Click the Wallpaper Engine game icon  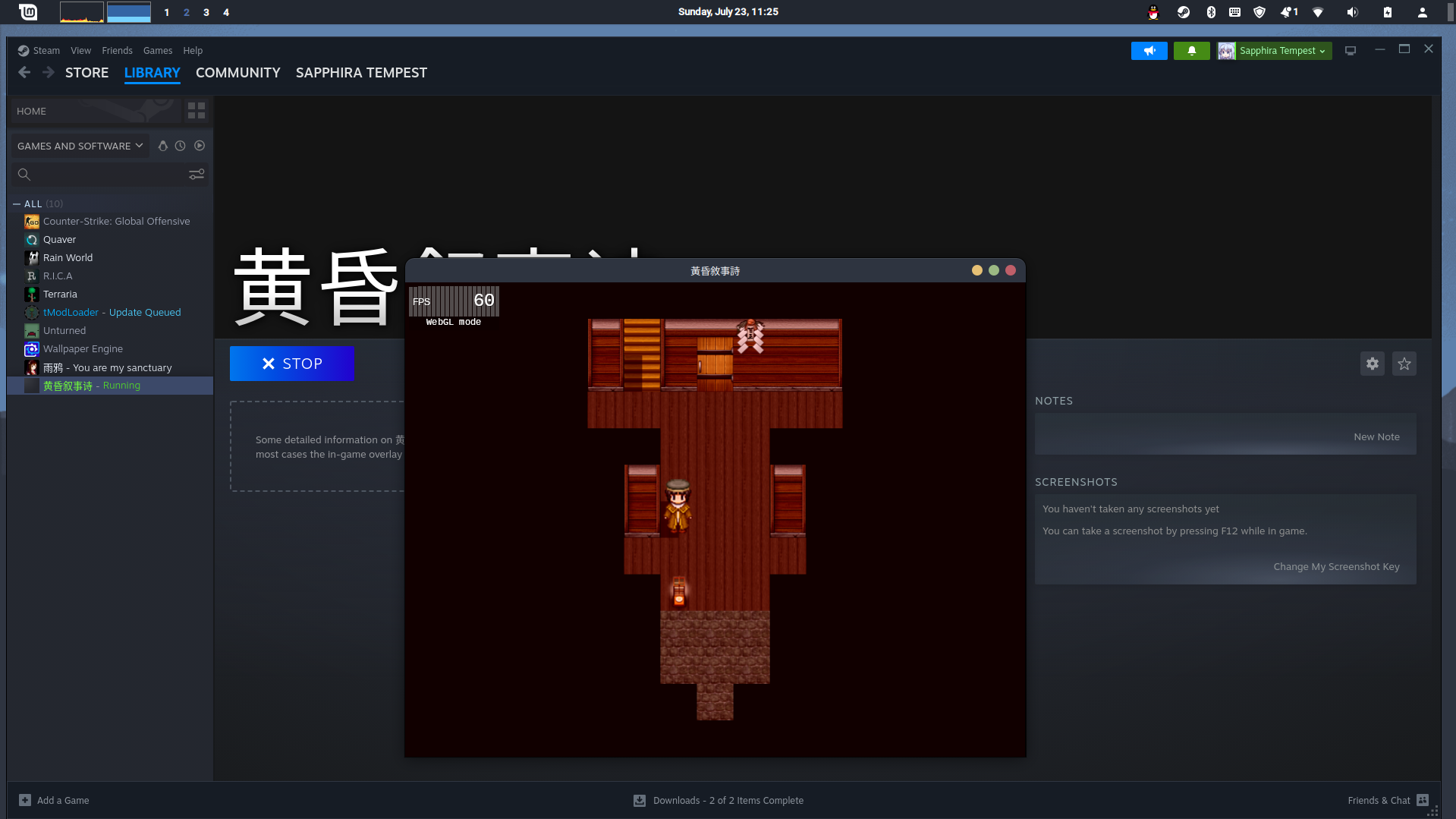pos(32,349)
